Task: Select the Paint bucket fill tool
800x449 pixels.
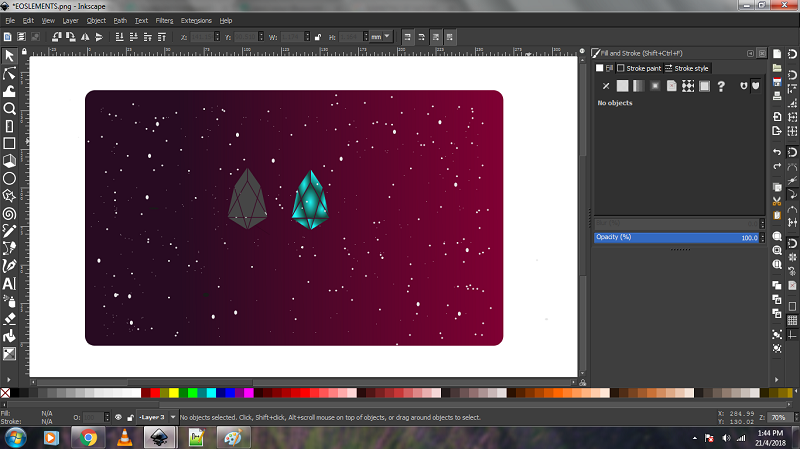Action: click(x=9, y=336)
